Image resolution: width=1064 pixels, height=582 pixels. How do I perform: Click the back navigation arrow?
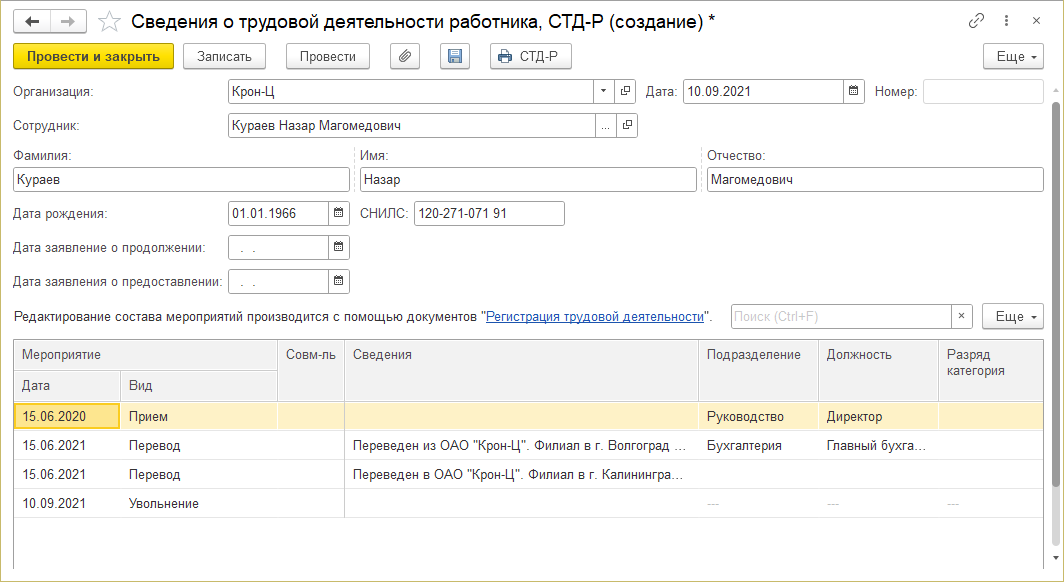pos(32,21)
